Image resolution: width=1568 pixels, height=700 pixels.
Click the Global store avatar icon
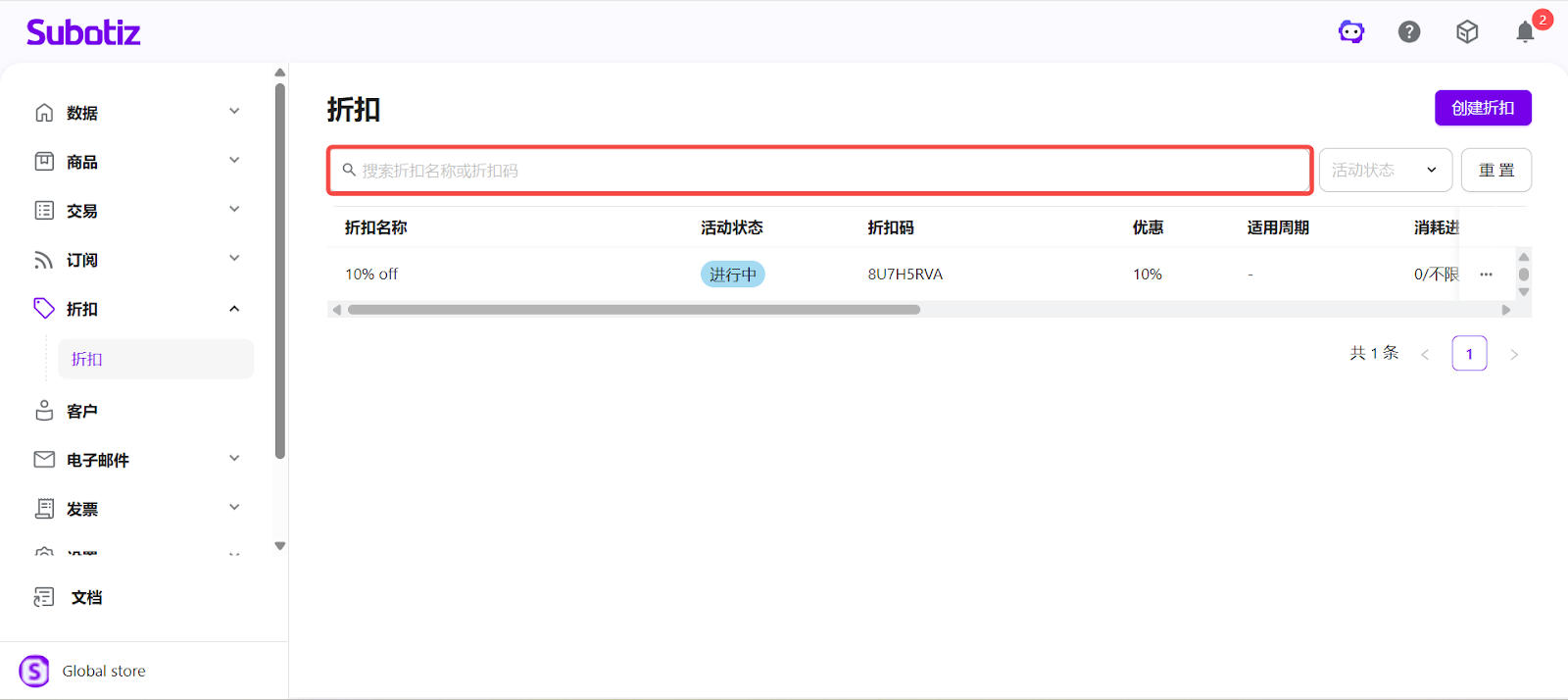[34, 671]
